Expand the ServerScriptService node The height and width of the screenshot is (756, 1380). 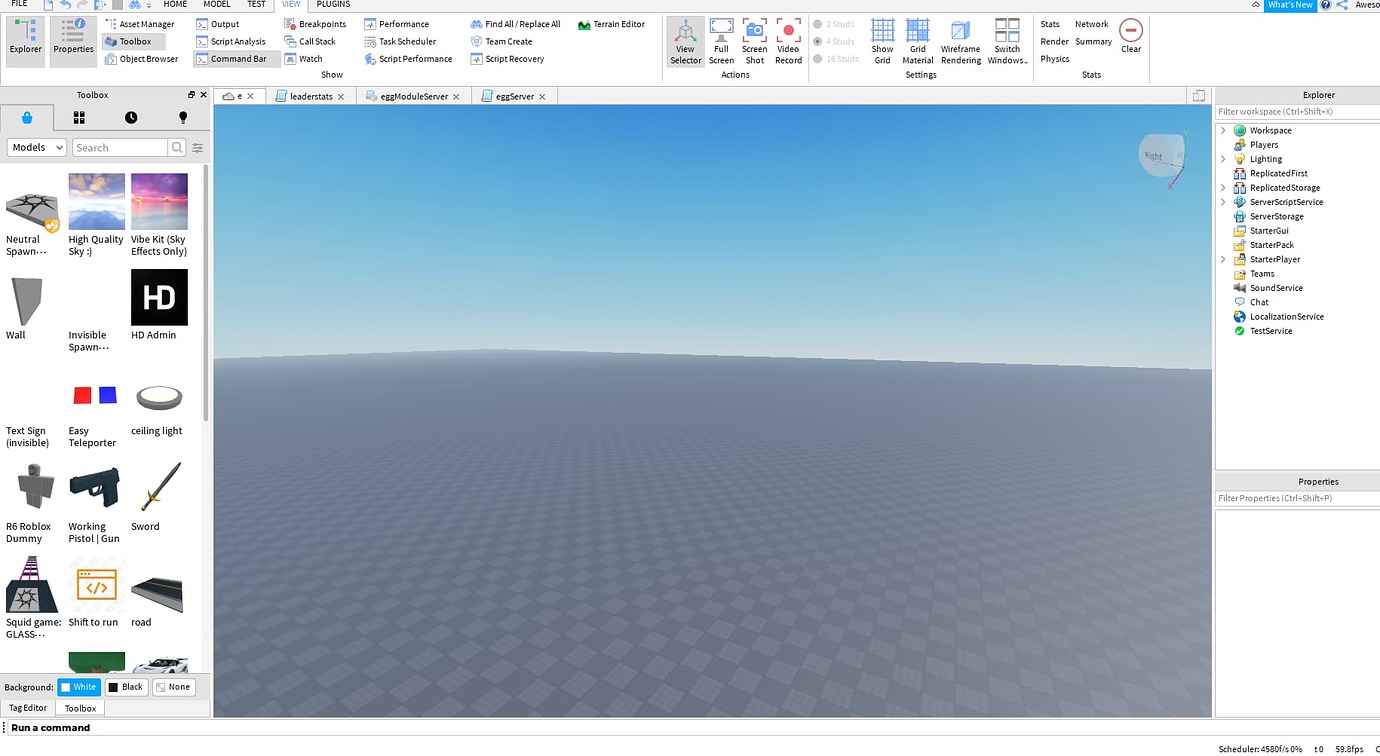[1223, 202]
